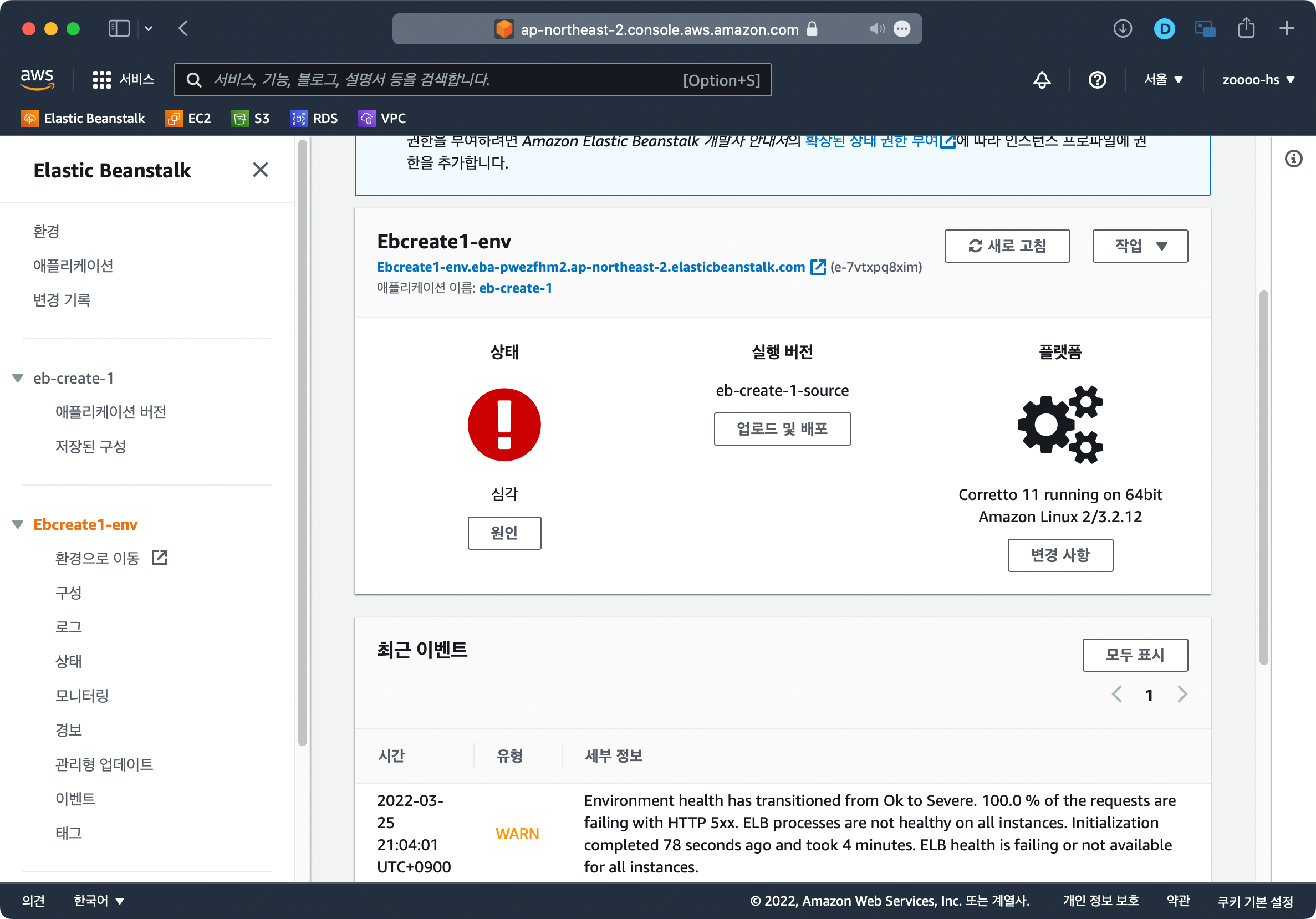The image size is (1316, 919).
Task: Open the Ebcreate1-env elasticbeanstalk.com URL link
Action: coord(590,267)
